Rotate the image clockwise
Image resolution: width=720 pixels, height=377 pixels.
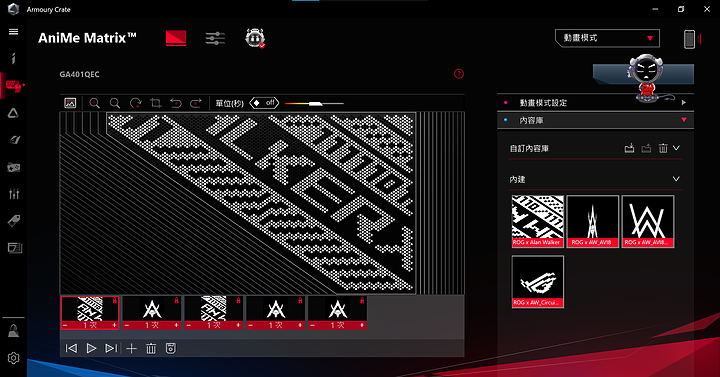[x=135, y=103]
